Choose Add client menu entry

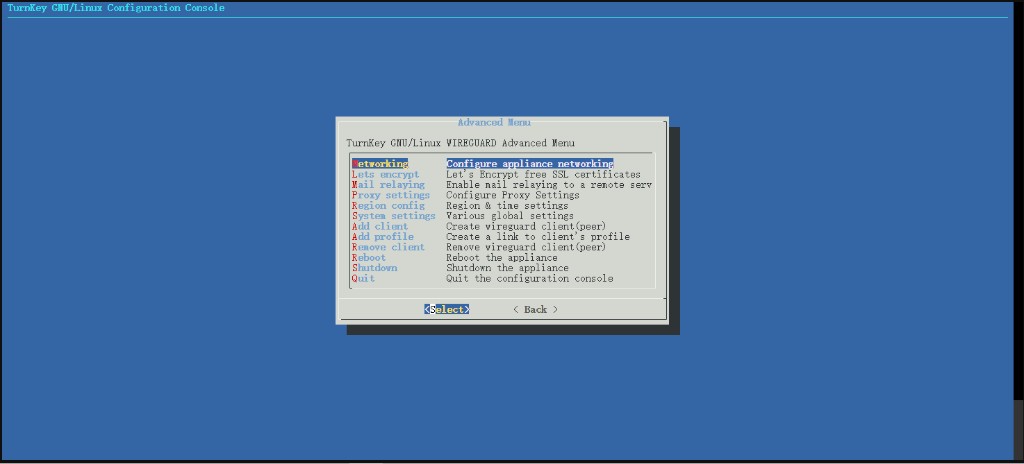[x=380, y=226]
